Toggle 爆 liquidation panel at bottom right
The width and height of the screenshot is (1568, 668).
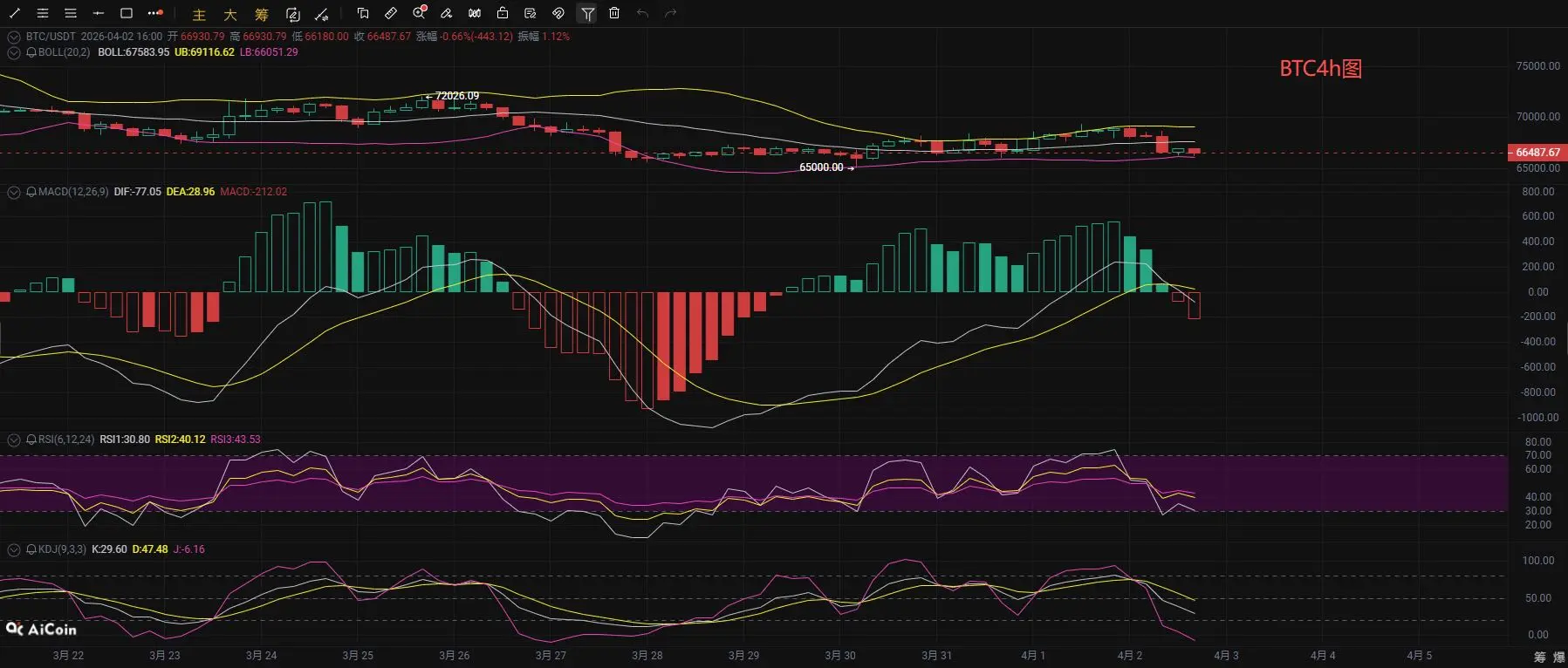1559,657
